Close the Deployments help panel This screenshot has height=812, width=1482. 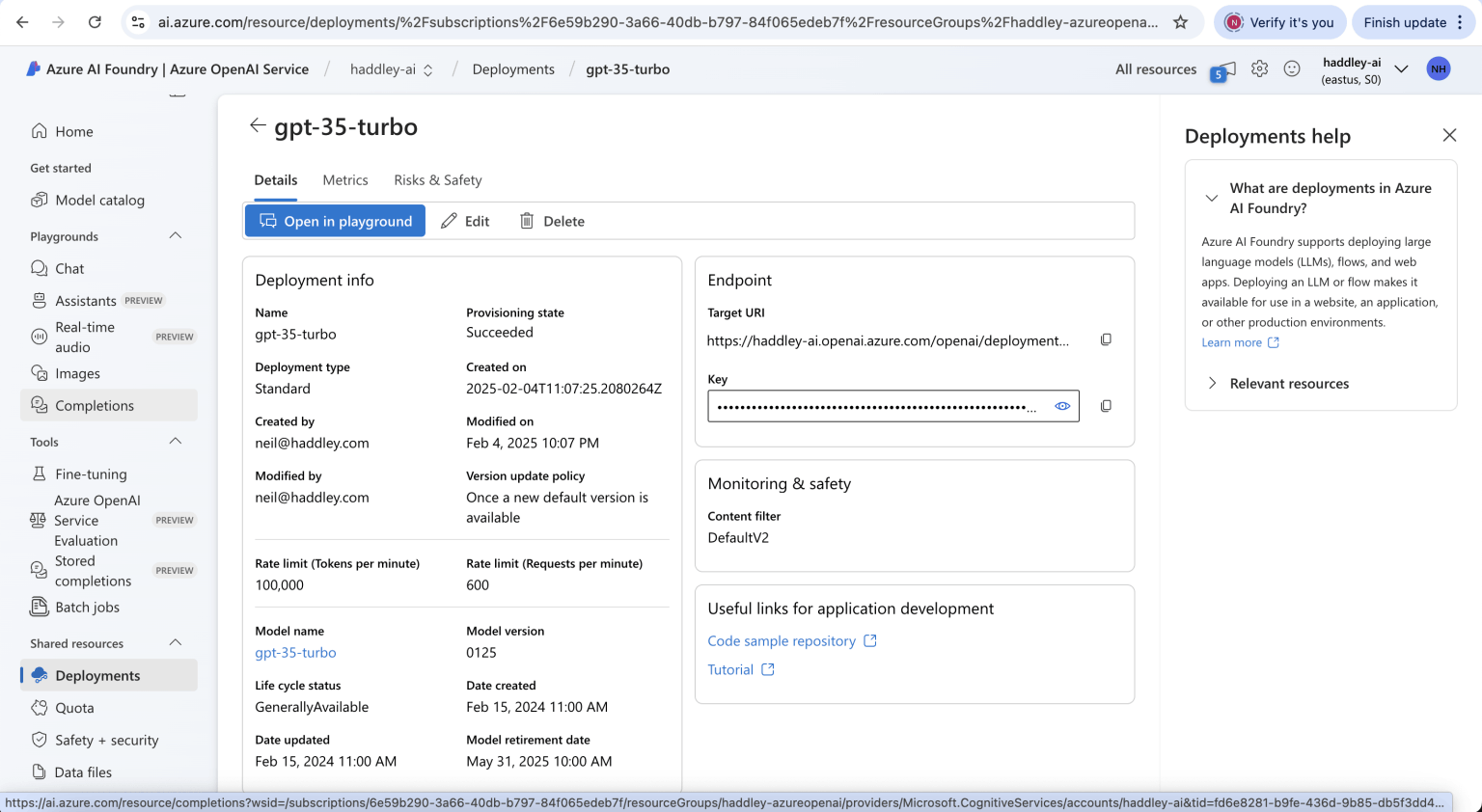(x=1449, y=136)
